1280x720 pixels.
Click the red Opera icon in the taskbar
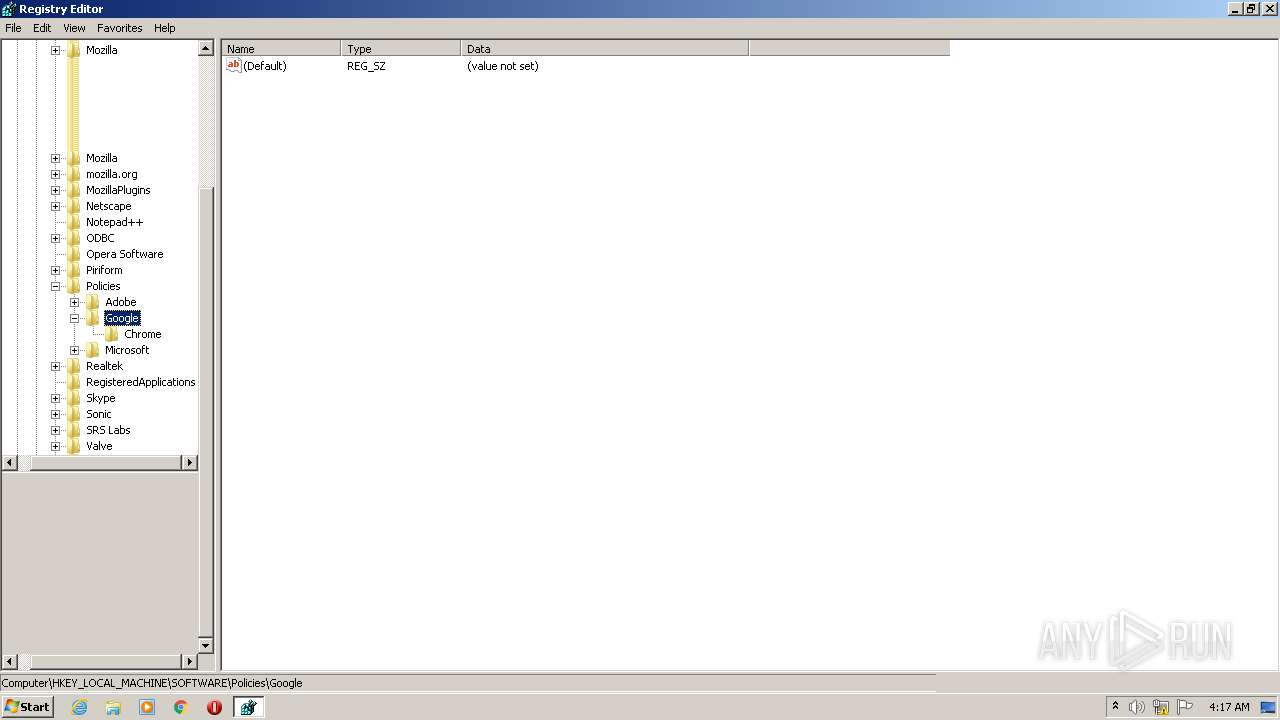[214, 707]
